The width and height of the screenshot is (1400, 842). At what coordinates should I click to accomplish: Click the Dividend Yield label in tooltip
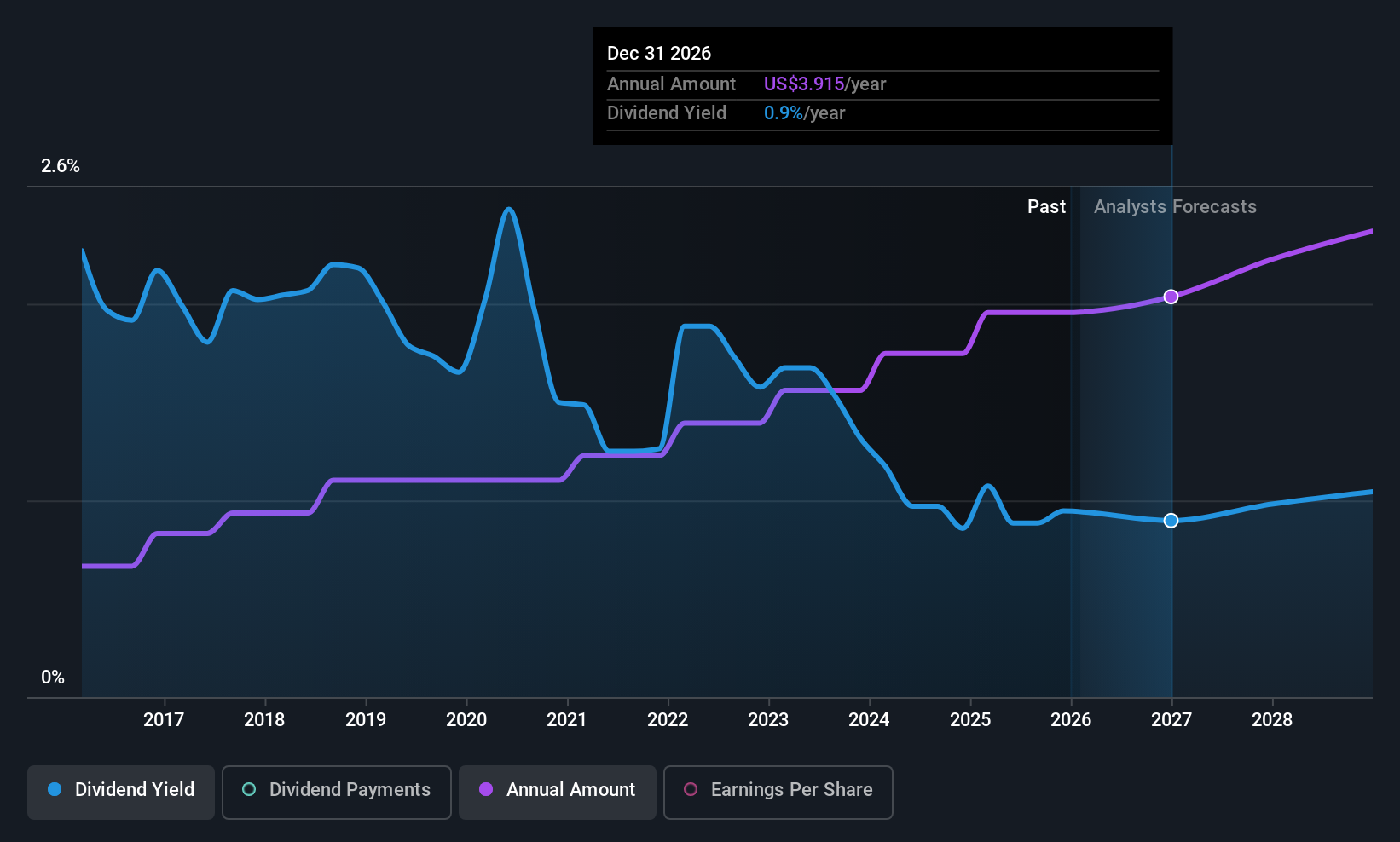[667, 113]
